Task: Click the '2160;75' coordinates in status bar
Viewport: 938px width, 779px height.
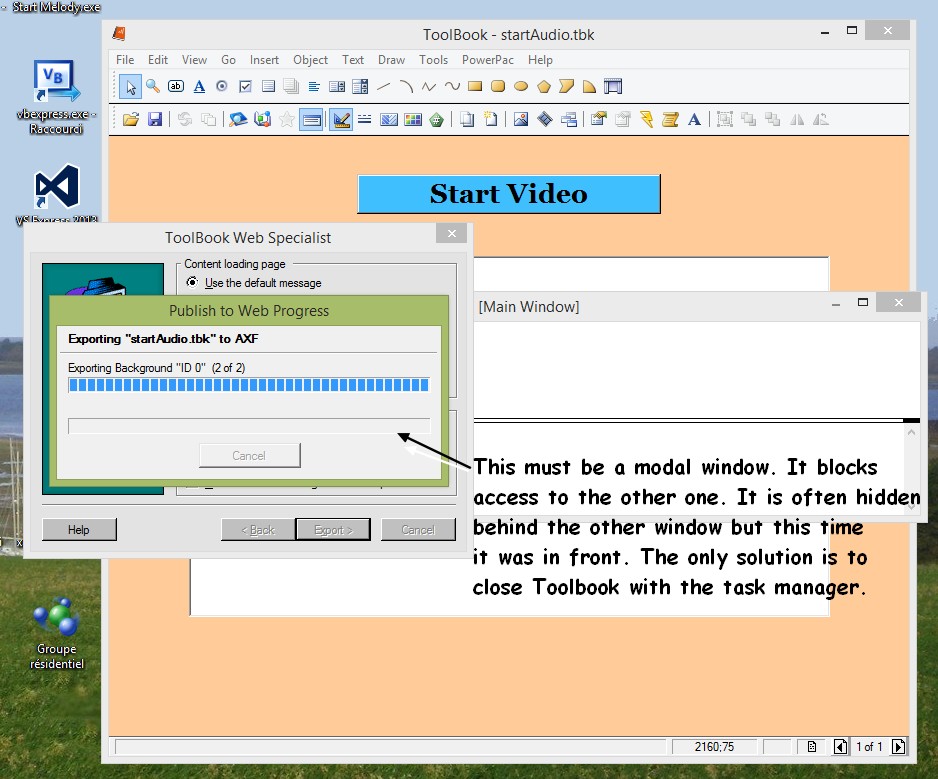Action: [x=714, y=747]
